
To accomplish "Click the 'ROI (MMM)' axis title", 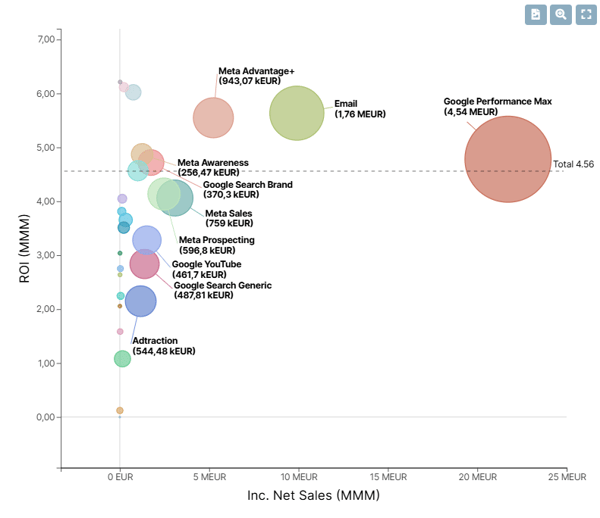I will tap(24, 248).
